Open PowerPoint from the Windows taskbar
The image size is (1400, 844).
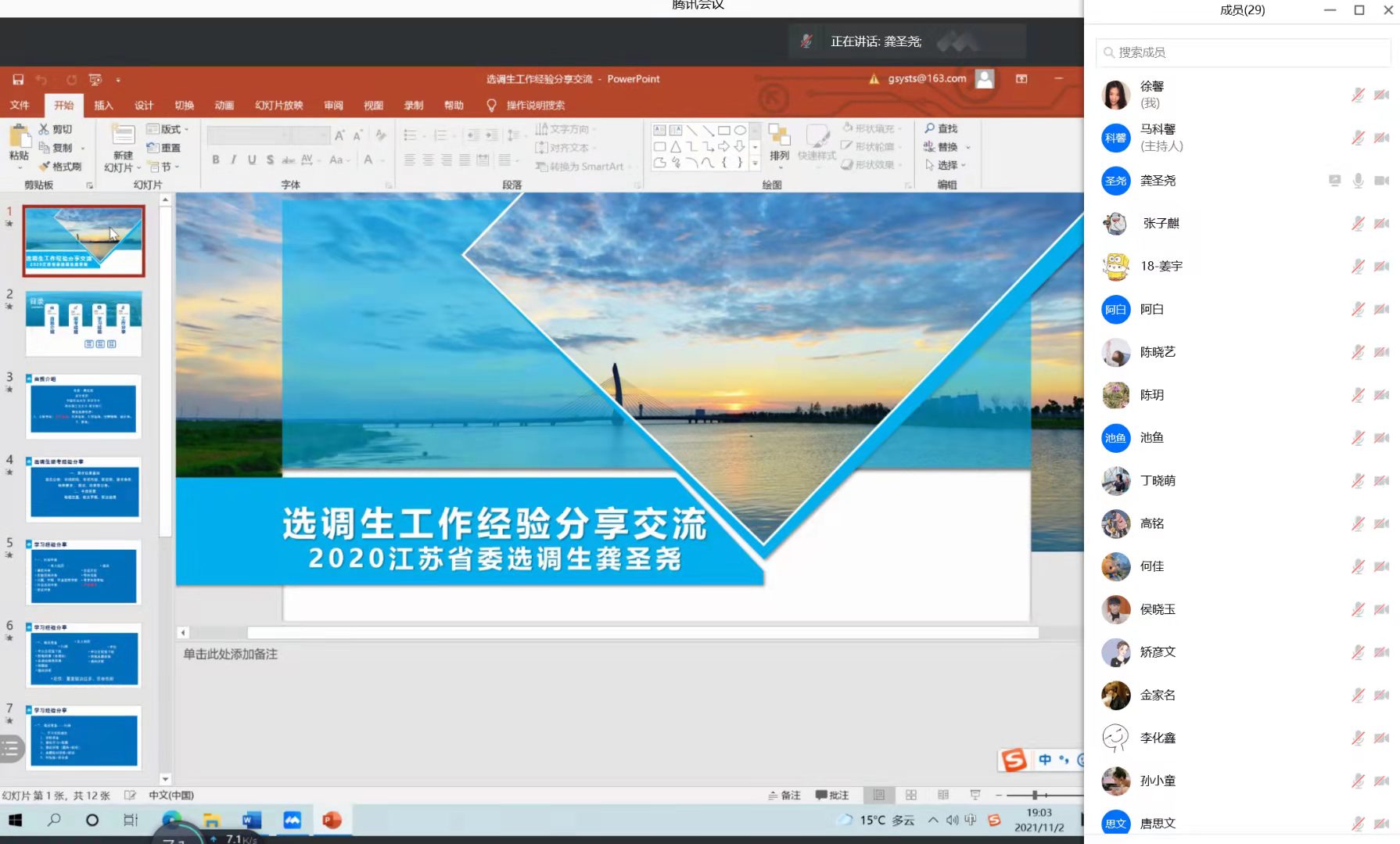[332, 820]
